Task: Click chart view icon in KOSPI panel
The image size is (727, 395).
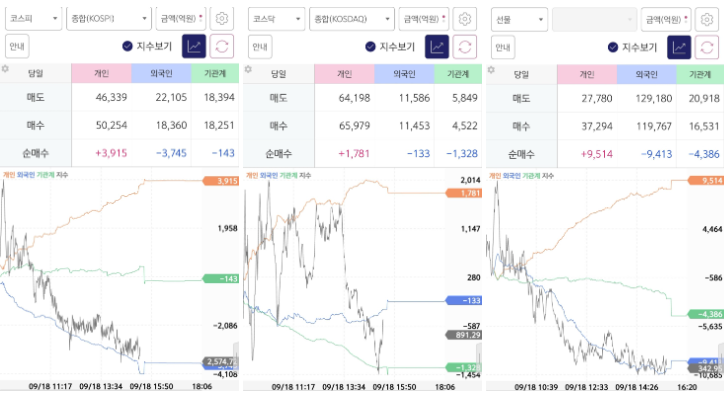Action: [194, 46]
